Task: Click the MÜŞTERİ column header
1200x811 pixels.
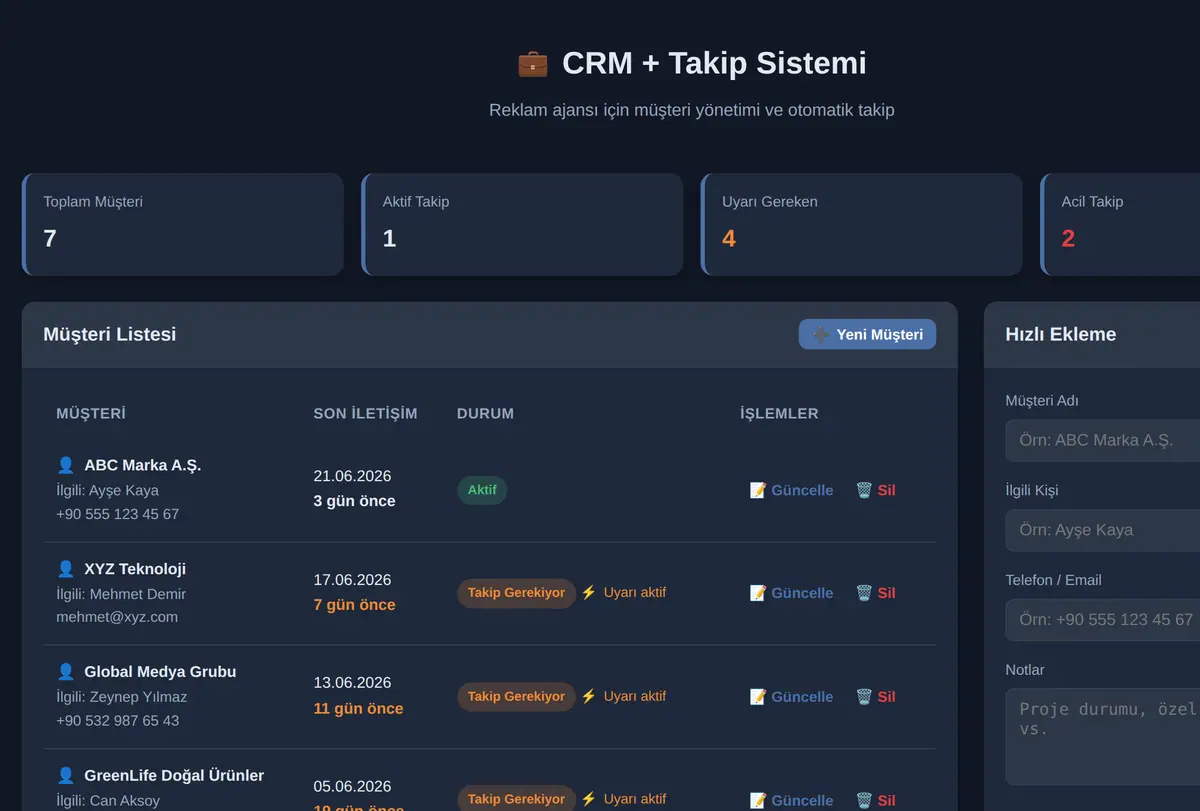Action: pyautogui.click(x=91, y=414)
